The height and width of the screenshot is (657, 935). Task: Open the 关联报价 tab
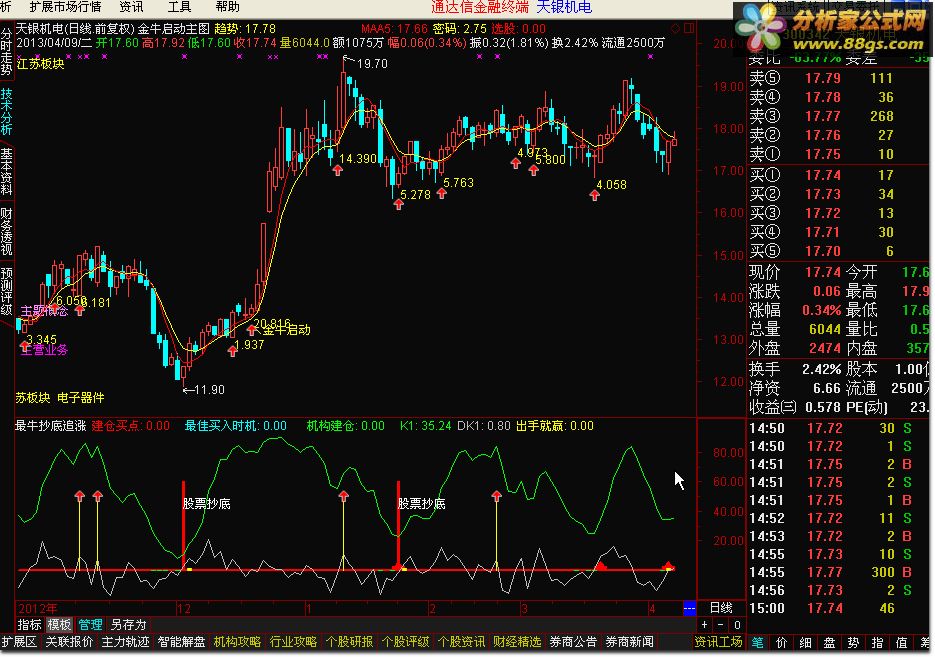click(x=69, y=642)
